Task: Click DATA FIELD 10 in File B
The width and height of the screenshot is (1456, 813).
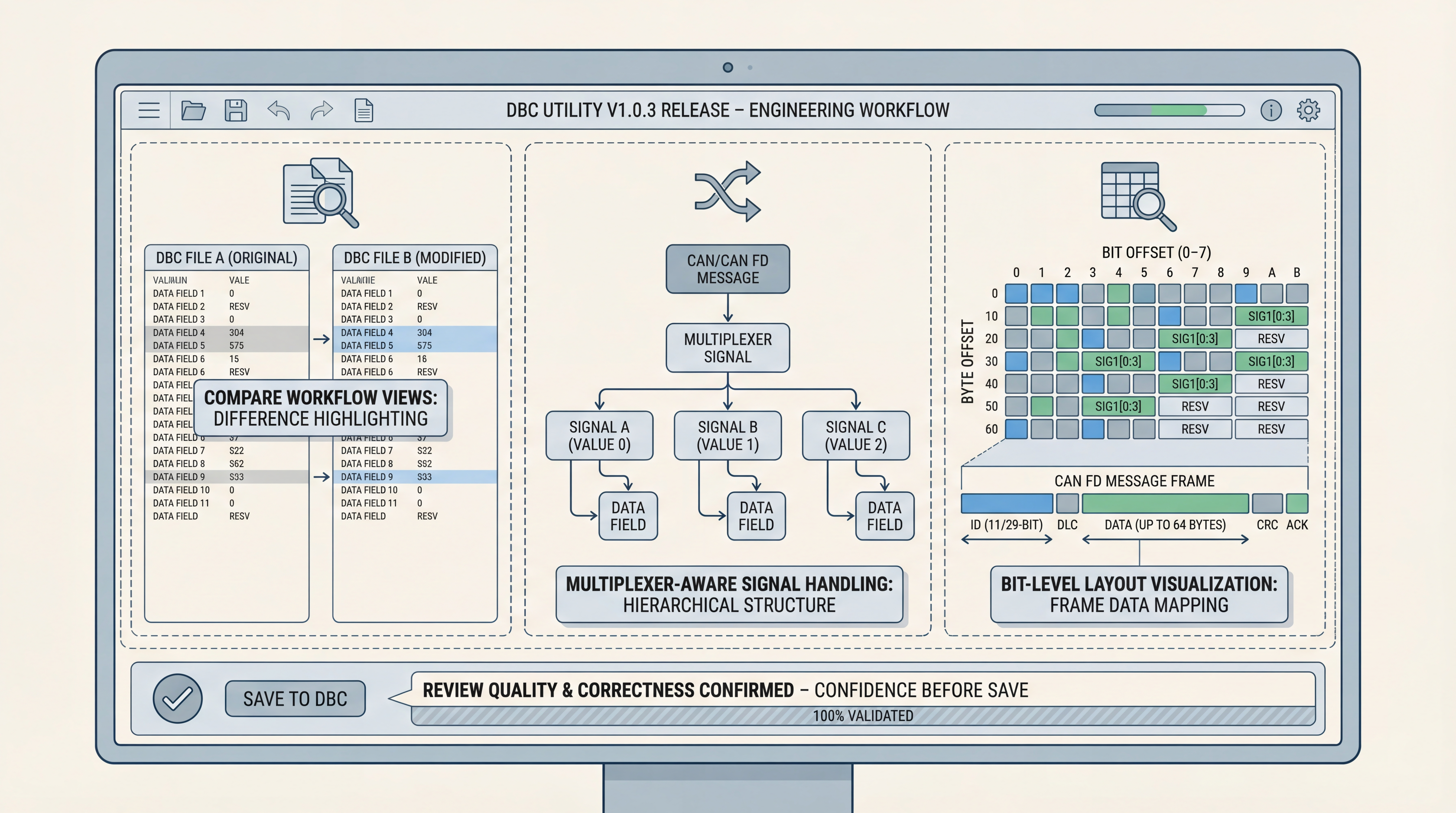Action: point(369,490)
